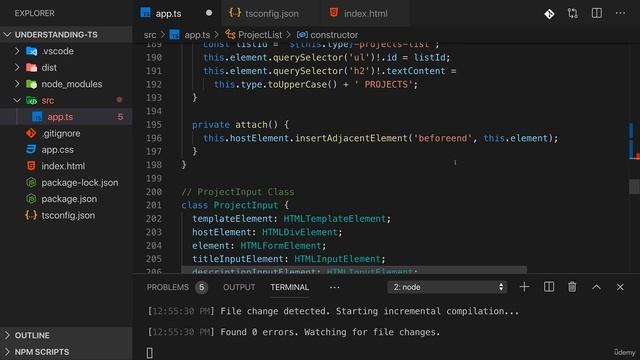Image resolution: width=640 pixels, height=360 pixels.
Task: Click the compare changes icon in editor toolbar
Action: pos(573,13)
